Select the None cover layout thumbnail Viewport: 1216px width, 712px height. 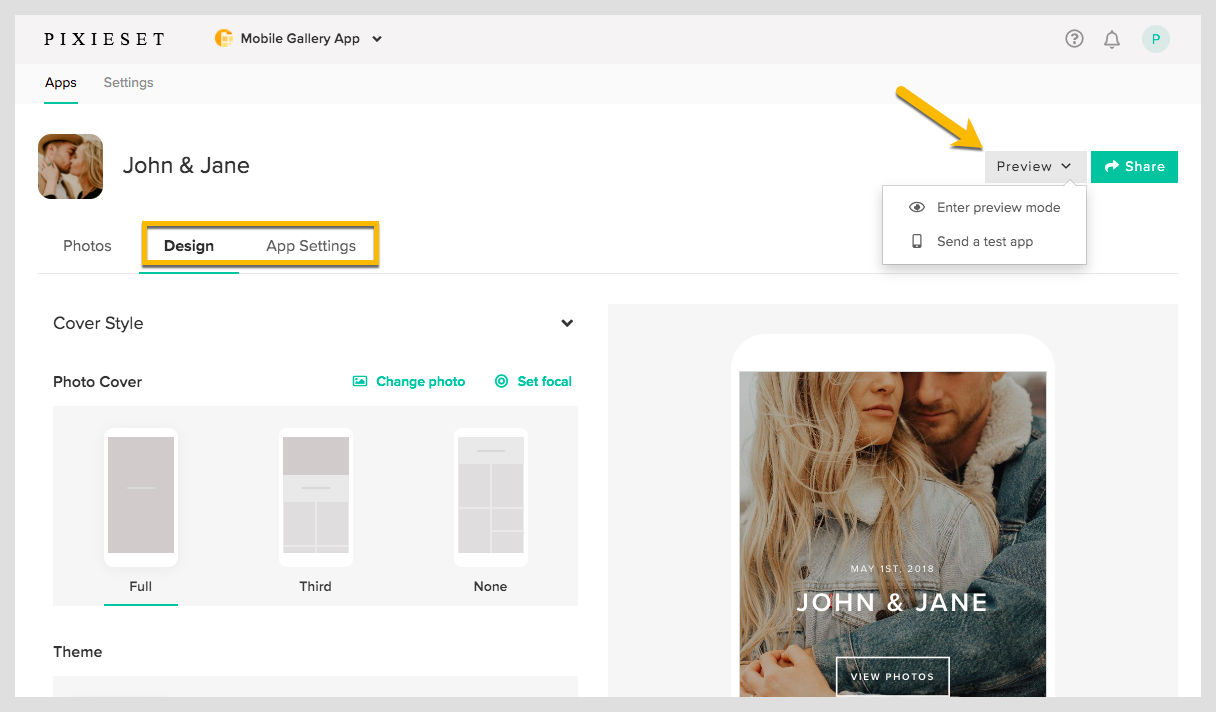coord(491,497)
